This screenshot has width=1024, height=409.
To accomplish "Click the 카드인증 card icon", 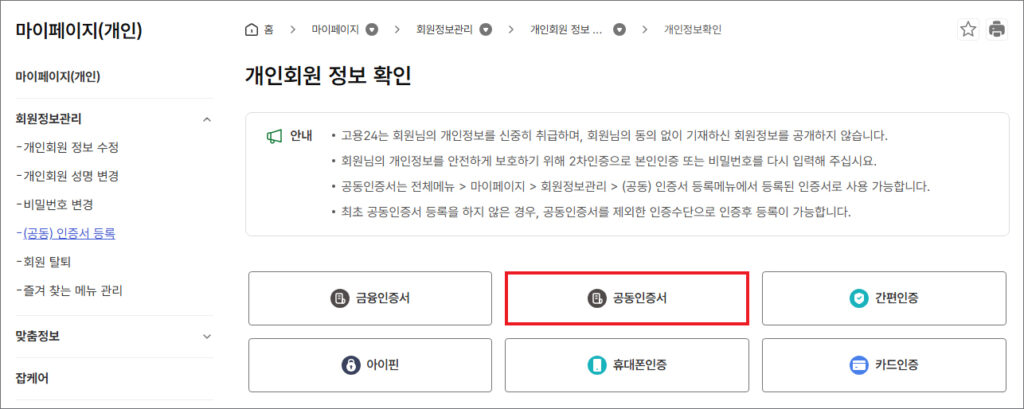I will (x=857, y=365).
